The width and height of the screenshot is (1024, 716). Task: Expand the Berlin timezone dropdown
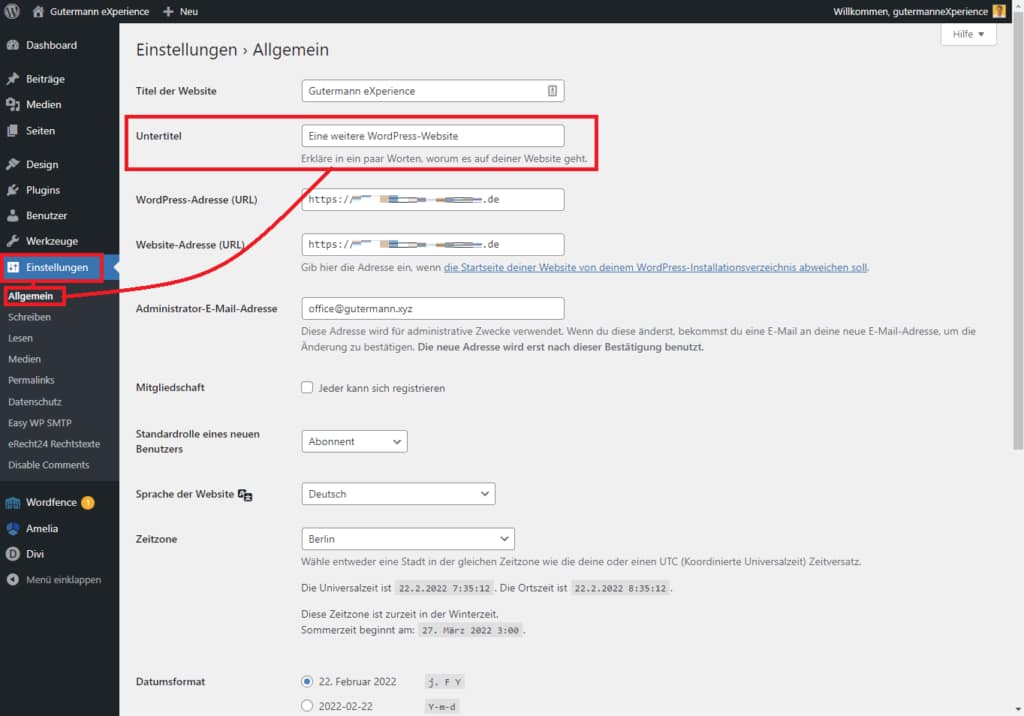pyautogui.click(x=407, y=538)
